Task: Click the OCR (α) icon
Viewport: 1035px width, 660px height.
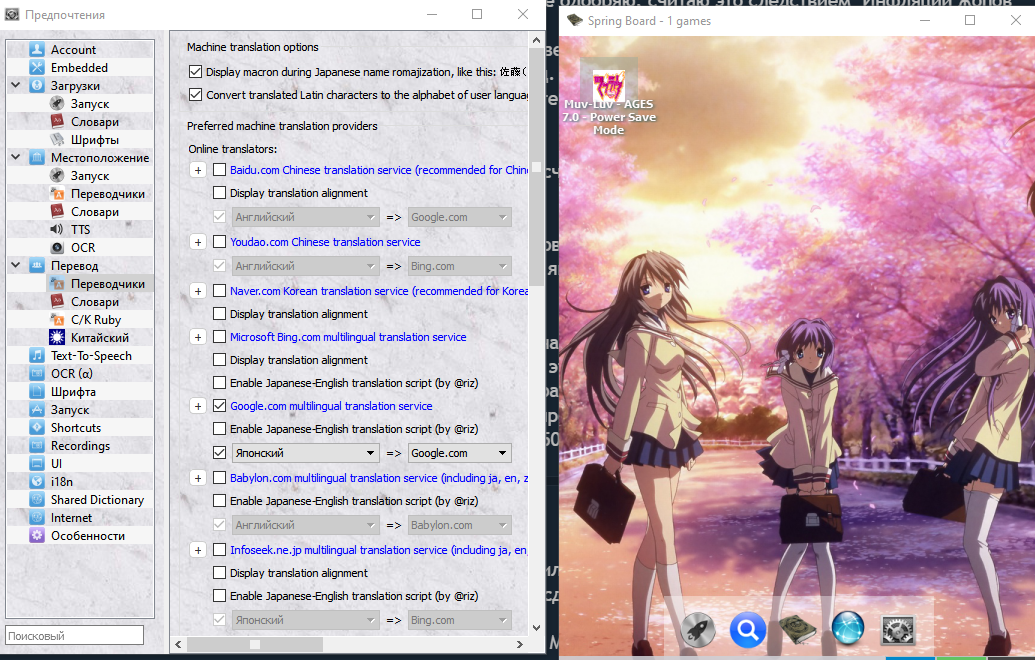Action: click(x=37, y=374)
